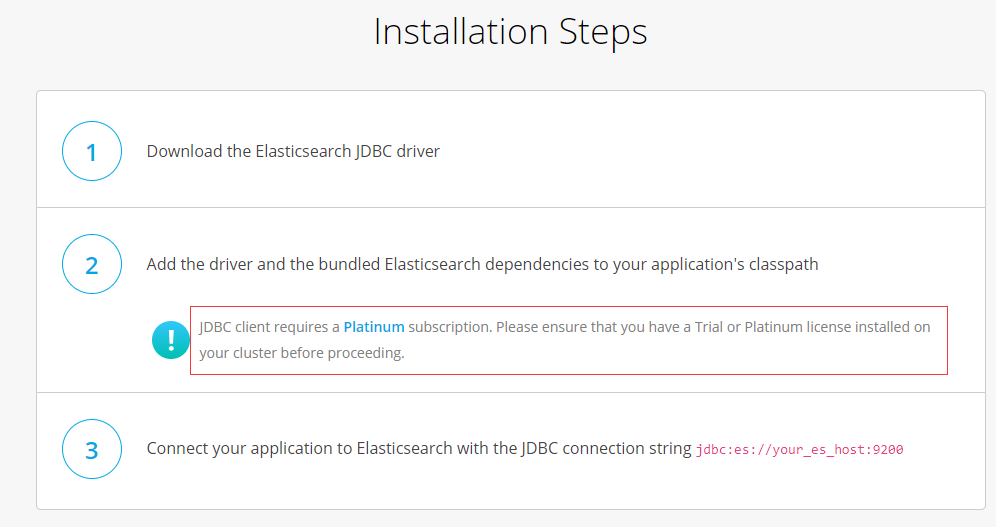The image size is (996, 527).
Task: Click the teal exclamation alert icon
Action: click(170, 340)
